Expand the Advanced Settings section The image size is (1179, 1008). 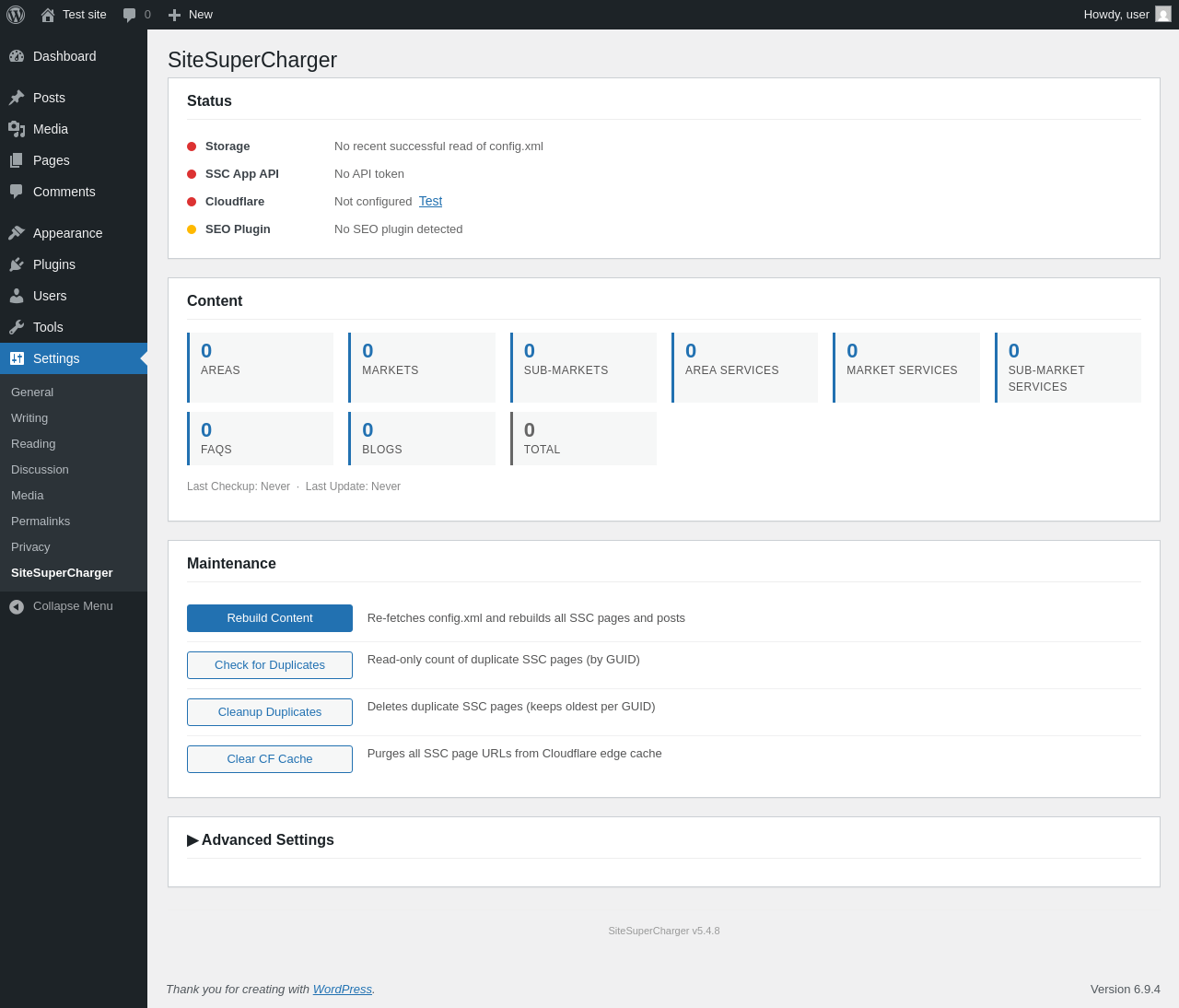261,840
